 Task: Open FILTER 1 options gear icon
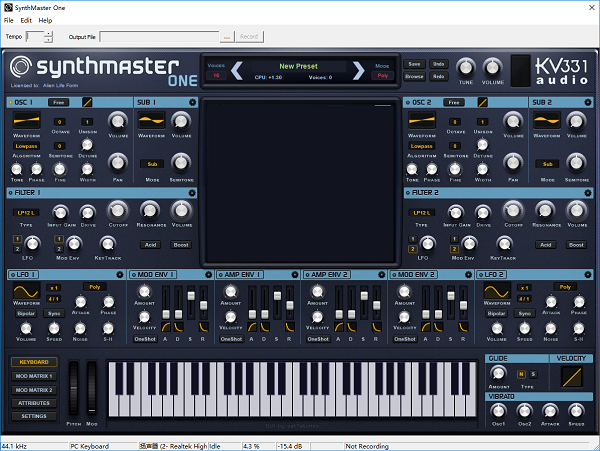[192, 193]
